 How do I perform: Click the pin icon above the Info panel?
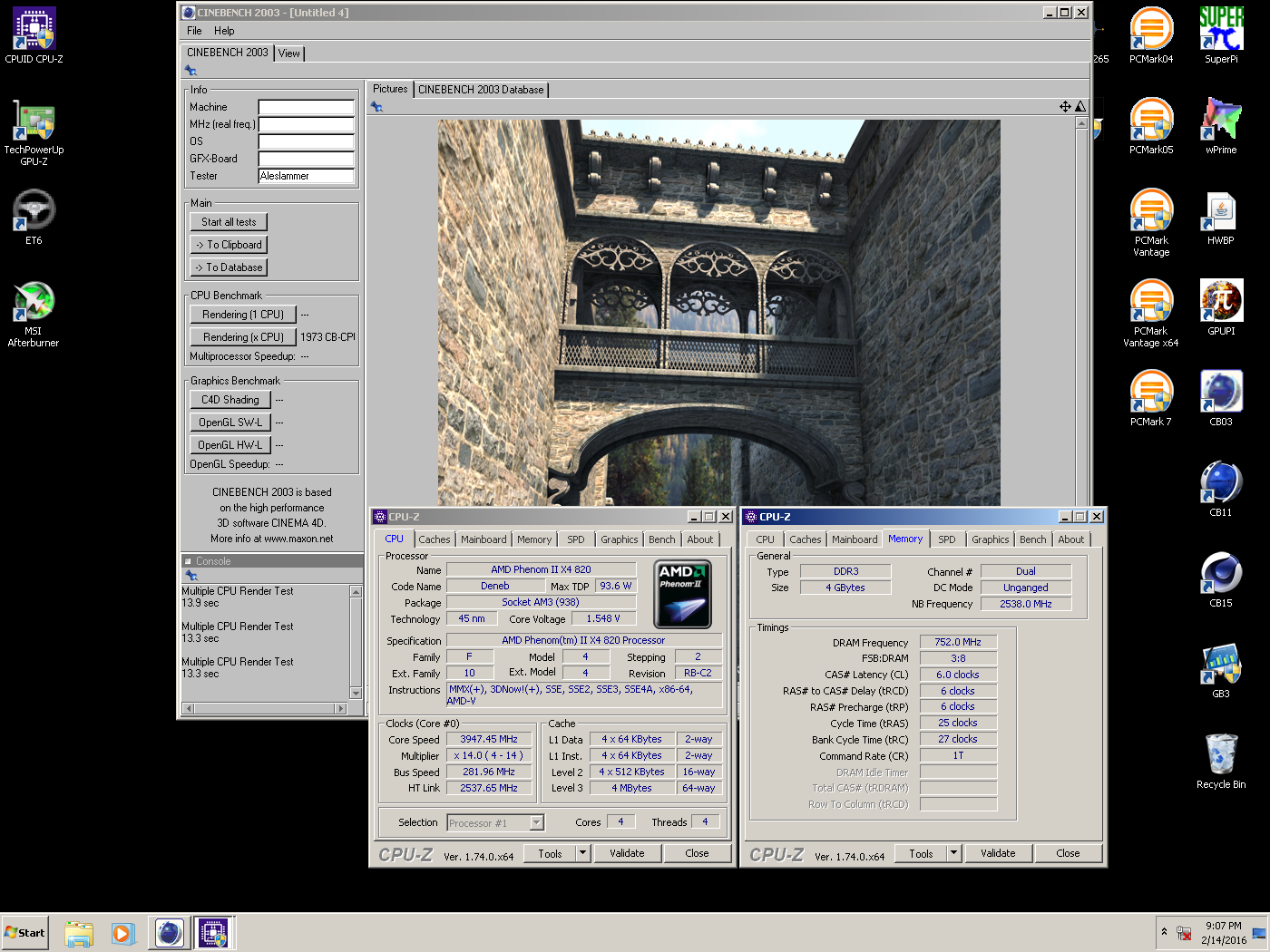tap(190, 70)
